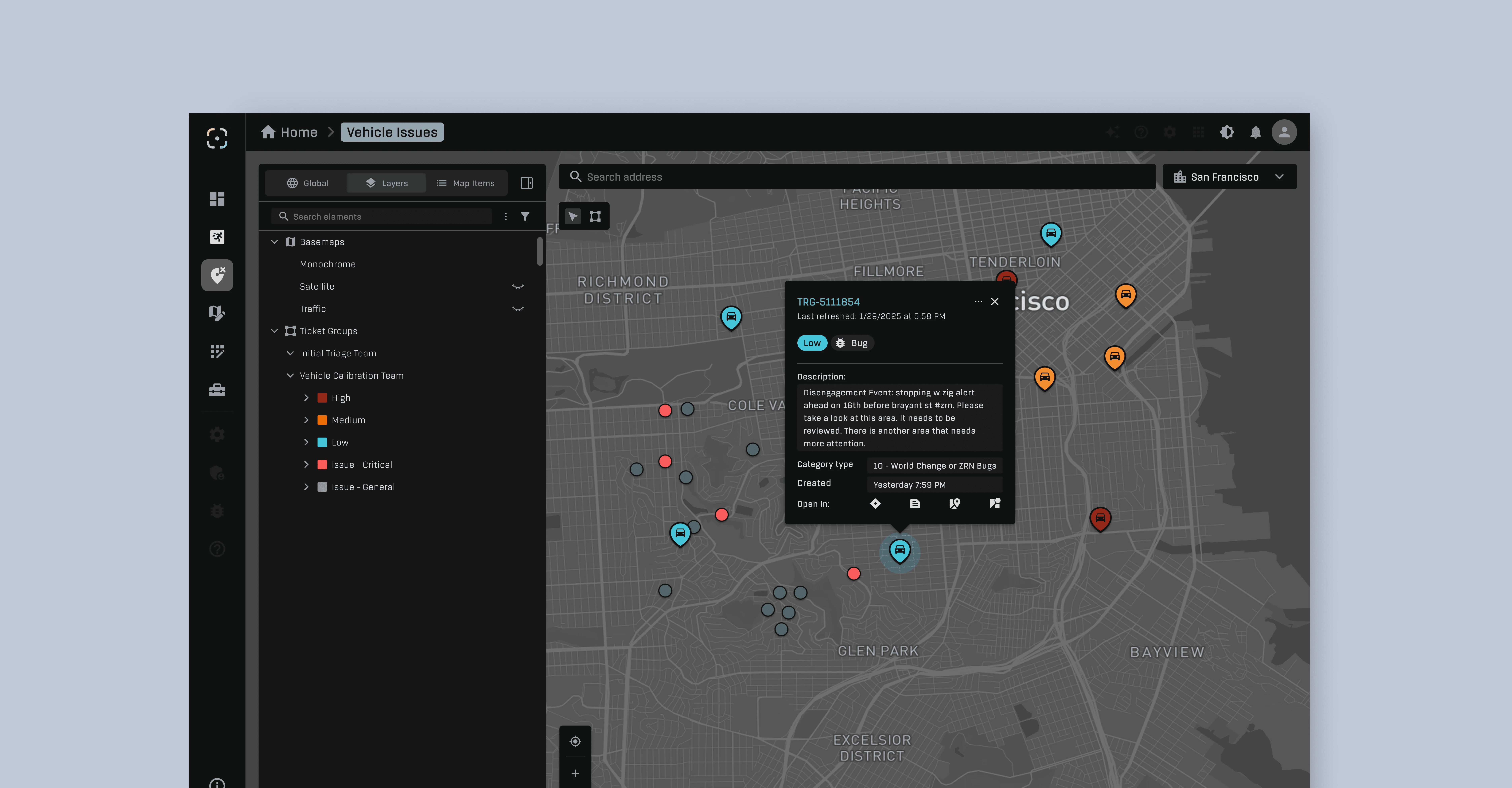1512x788 pixels.
Task: Open the map edit icon in sidebar
Action: click(x=217, y=313)
